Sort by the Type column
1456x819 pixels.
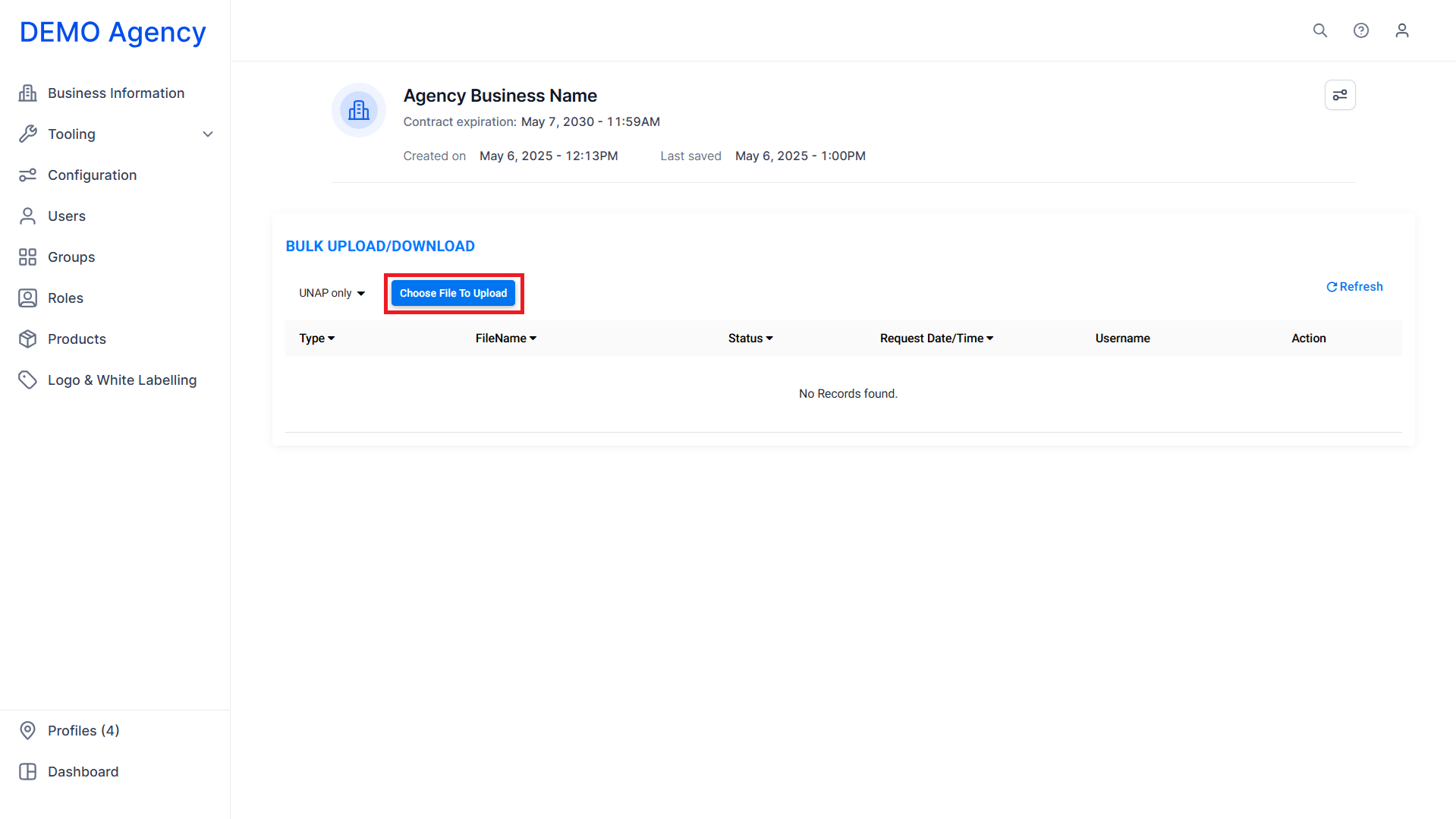pyautogui.click(x=316, y=339)
